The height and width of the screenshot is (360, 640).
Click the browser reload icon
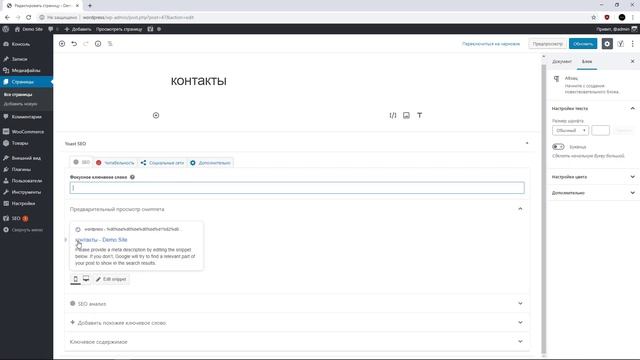point(29,18)
